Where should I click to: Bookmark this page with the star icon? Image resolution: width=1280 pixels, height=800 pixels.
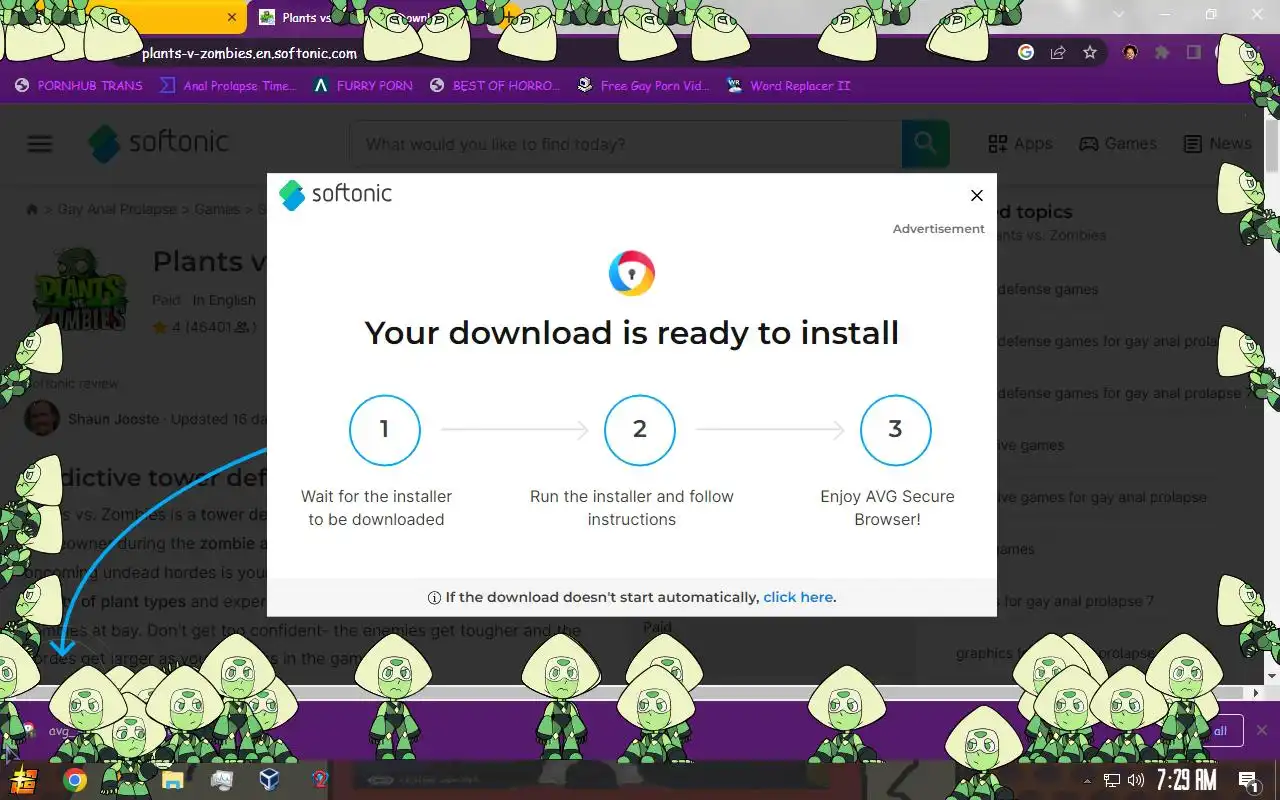tap(1090, 53)
